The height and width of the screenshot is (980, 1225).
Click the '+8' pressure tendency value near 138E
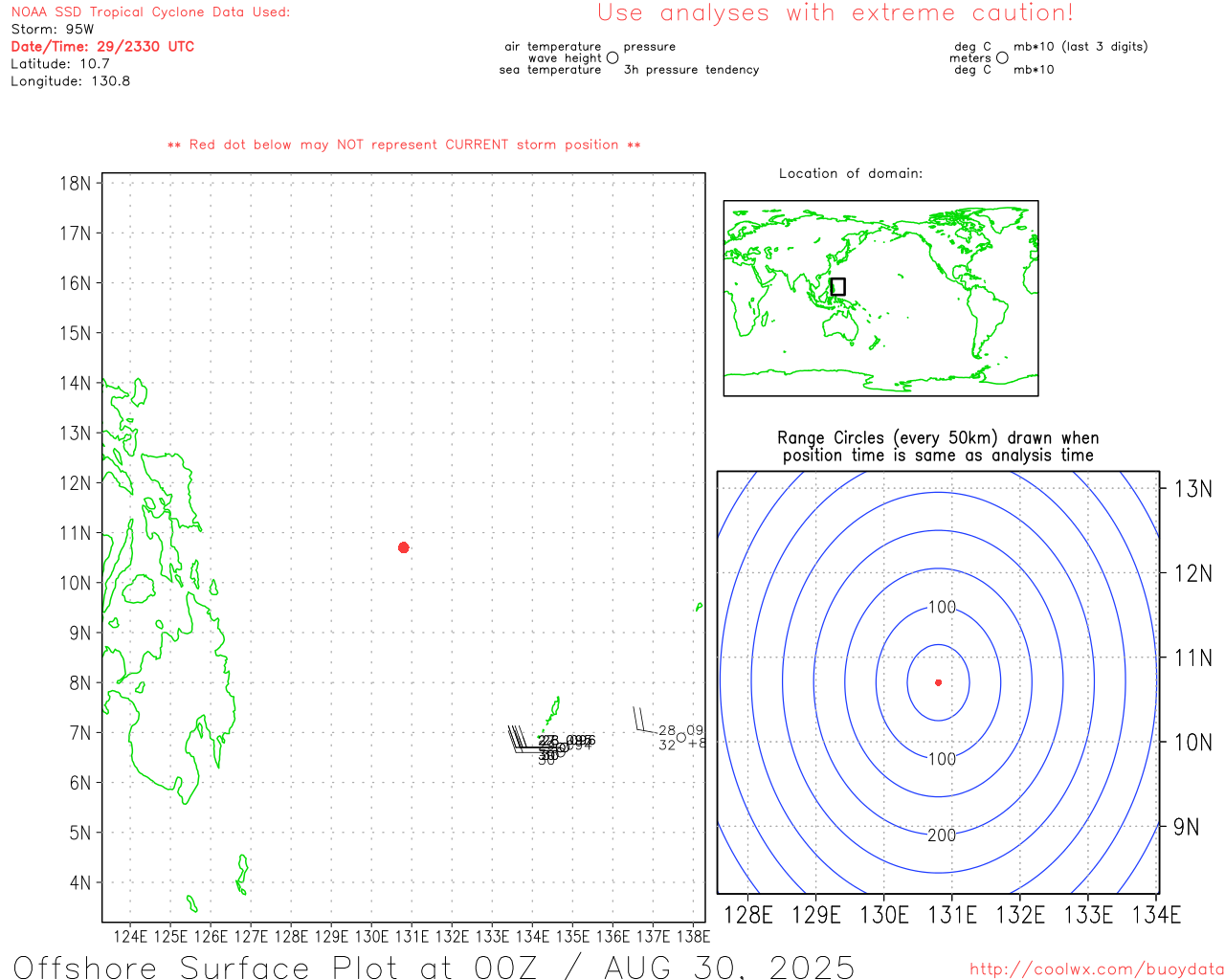pyautogui.click(x=698, y=744)
